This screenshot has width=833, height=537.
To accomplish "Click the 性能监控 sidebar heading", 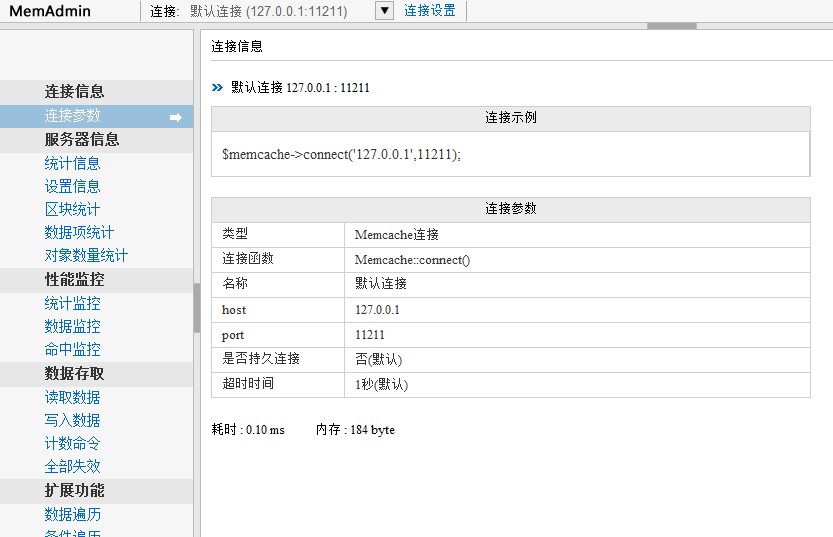I will (x=96, y=280).
